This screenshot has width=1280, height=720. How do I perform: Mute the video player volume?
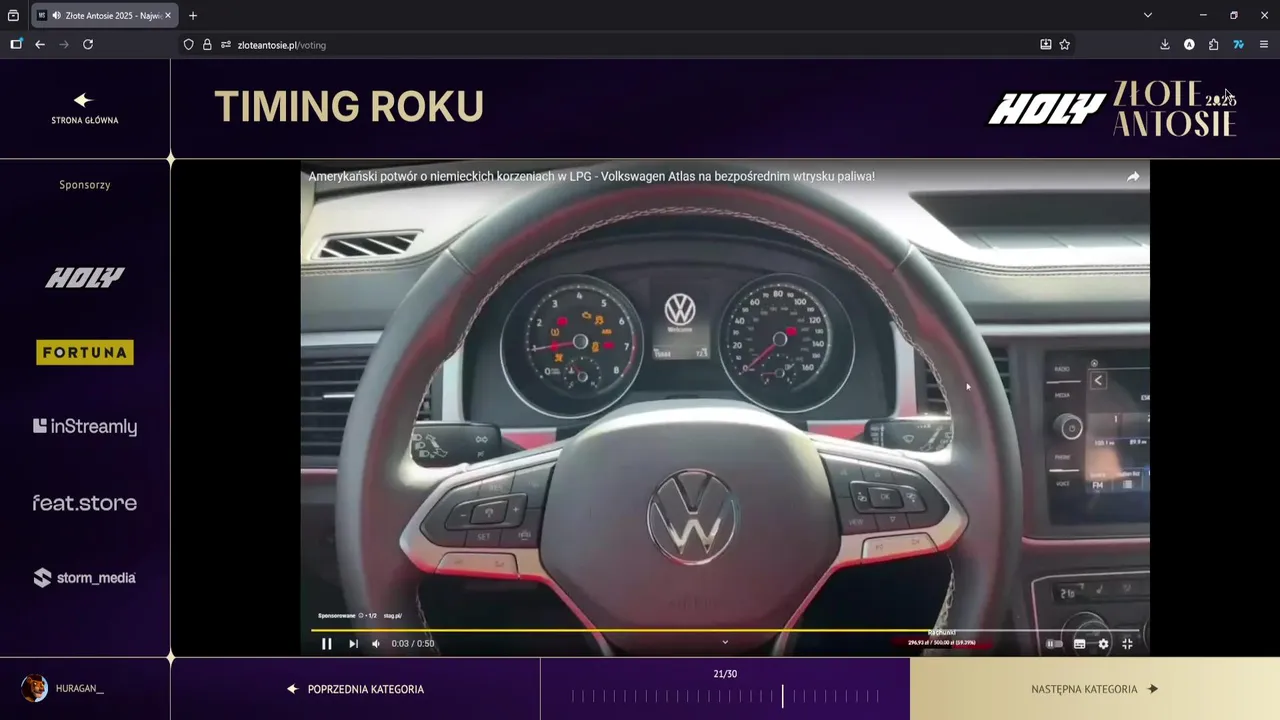coord(376,644)
